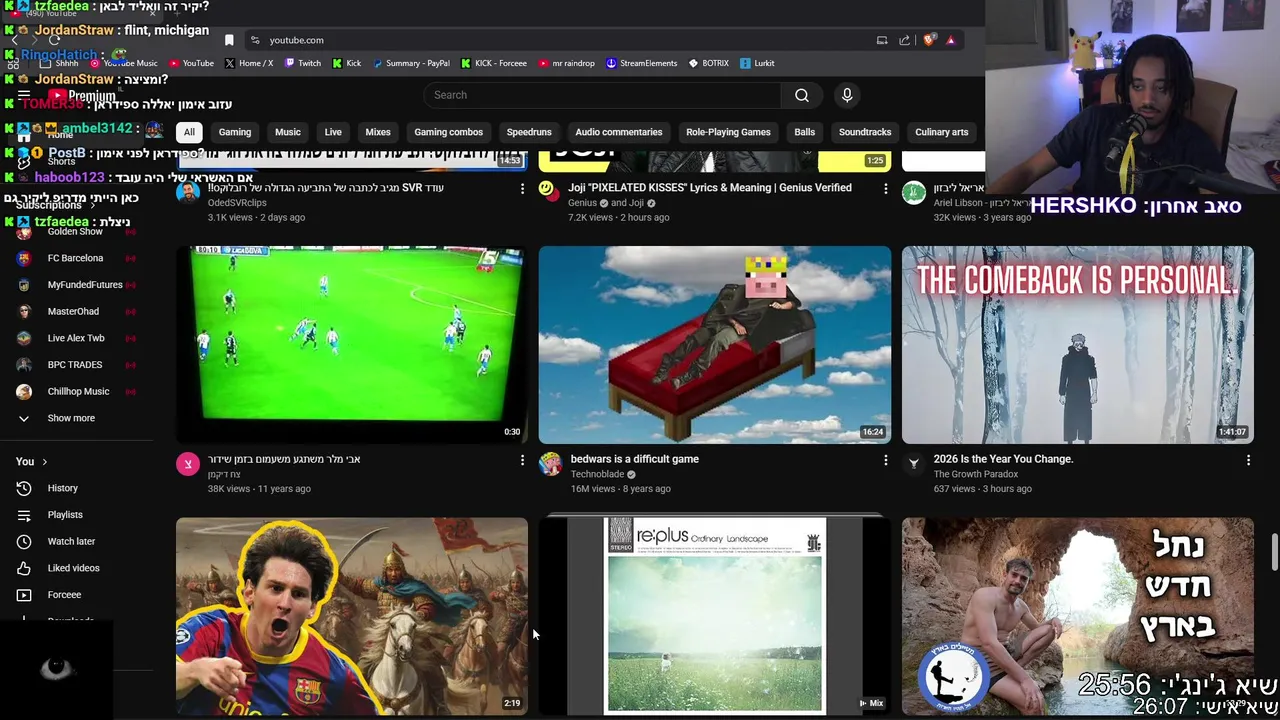Screen dimensions: 1280x720
Task: Open Playlists from the sidebar
Action: tap(65, 515)
